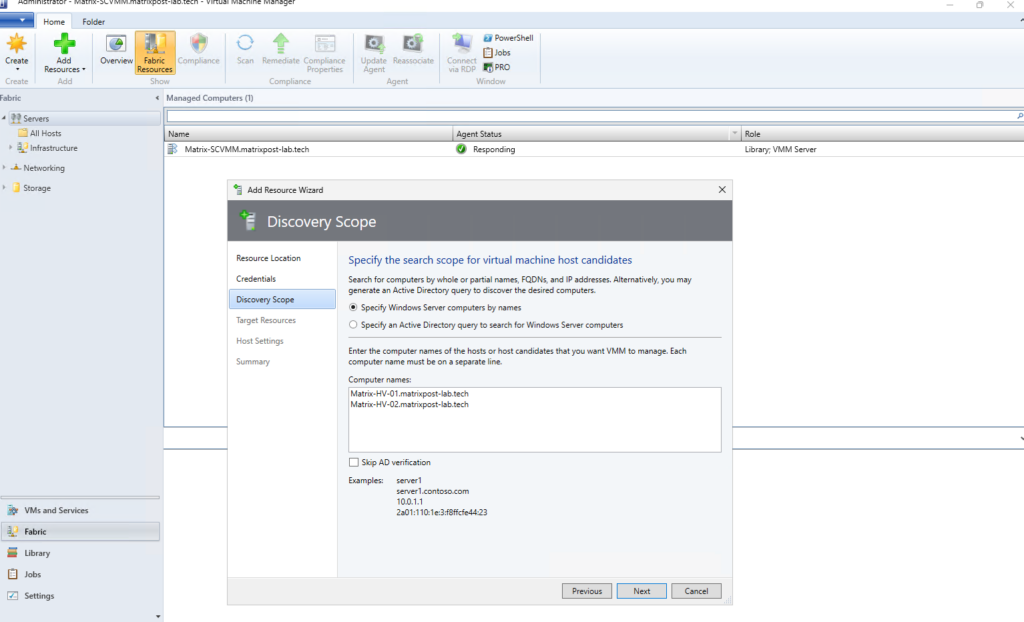Collapse the Servers tree node
The width and height of the screenshot is (1024, 622).
coord(4,118)
